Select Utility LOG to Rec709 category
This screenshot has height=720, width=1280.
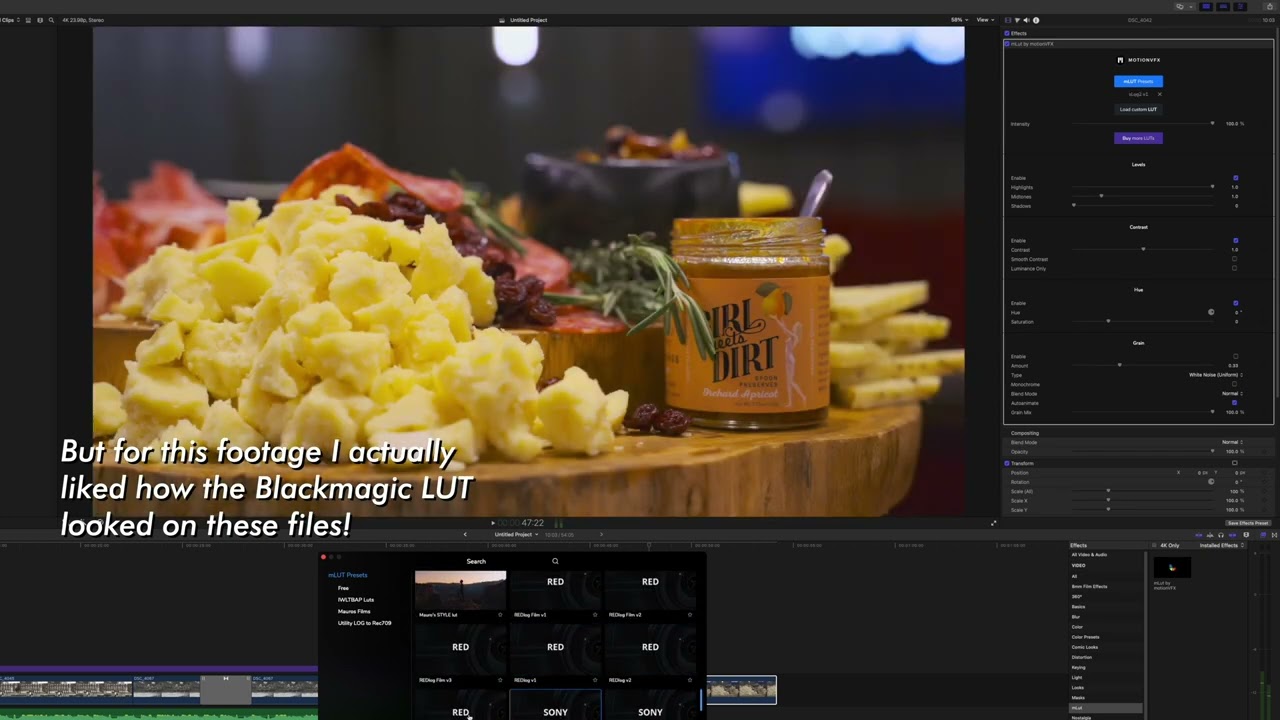364,623
